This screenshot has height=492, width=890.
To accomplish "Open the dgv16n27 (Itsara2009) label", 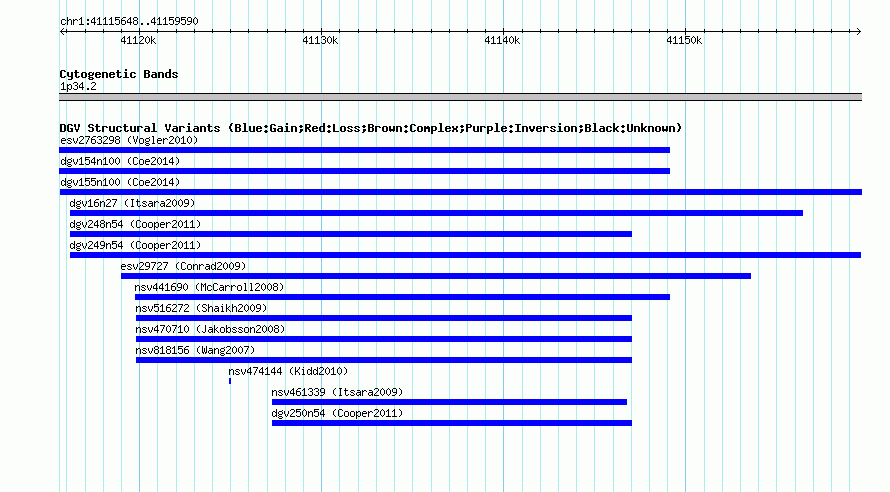I will (132, 203).
